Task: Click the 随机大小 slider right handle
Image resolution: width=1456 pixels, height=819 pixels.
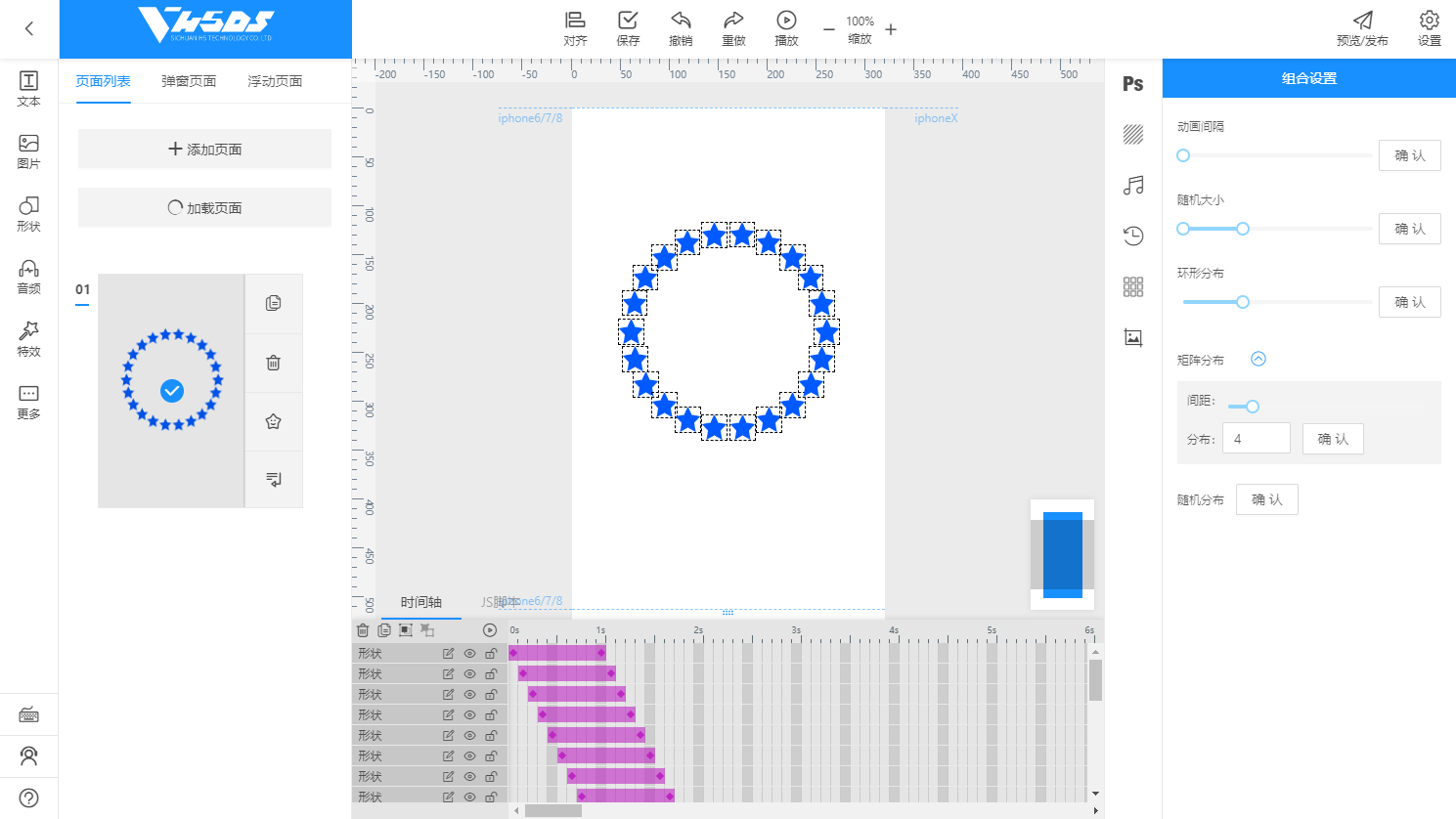Action: point(1243,229)
